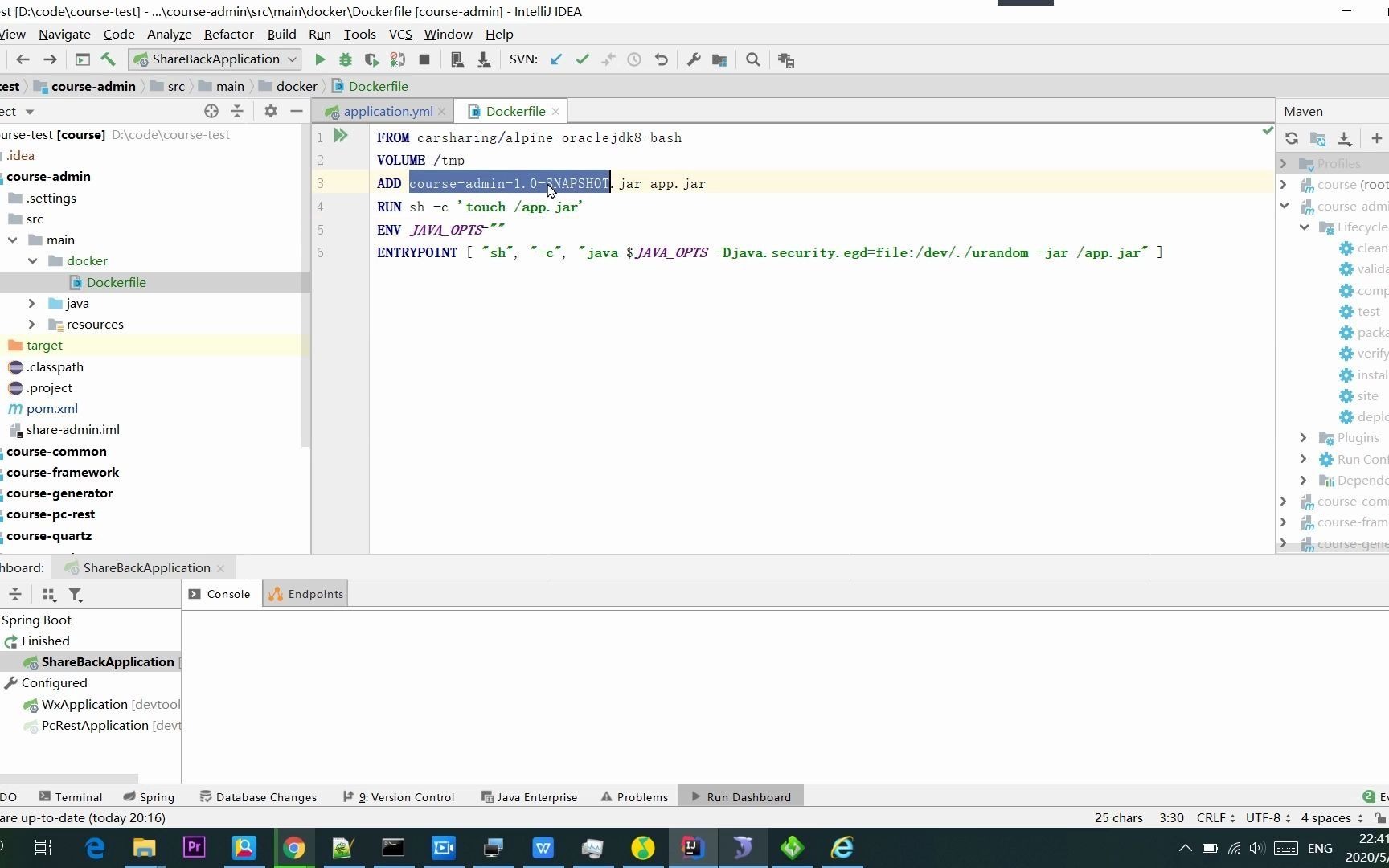Collapse the docker folder in tree
Viewport: 1389px width, 868px height.
pos(33,260)
